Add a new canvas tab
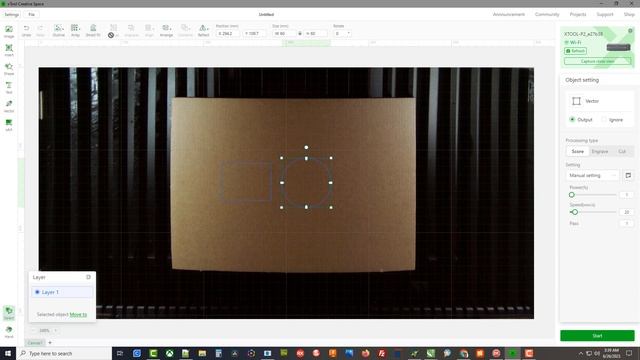The height and width of the screenshot is (360, 640). click(x=50, y=343)
